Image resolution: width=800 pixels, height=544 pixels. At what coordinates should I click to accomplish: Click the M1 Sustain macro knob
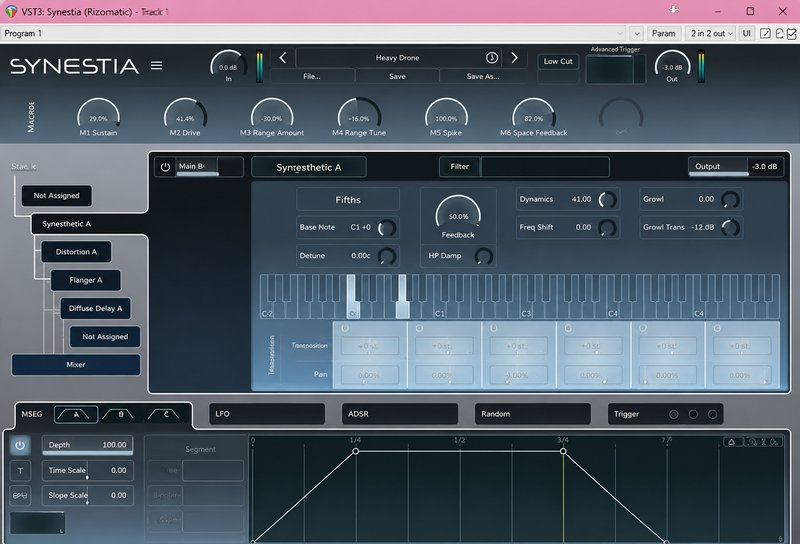(x=98, y=116)
